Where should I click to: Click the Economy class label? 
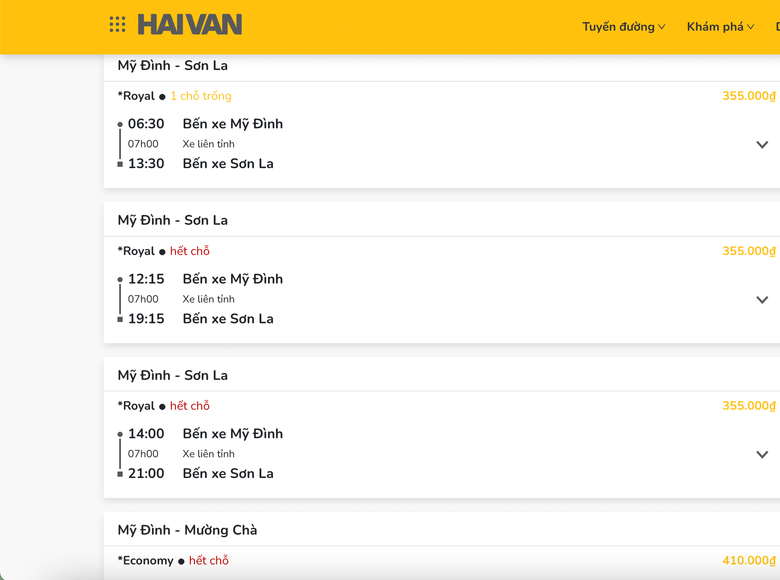146,561
